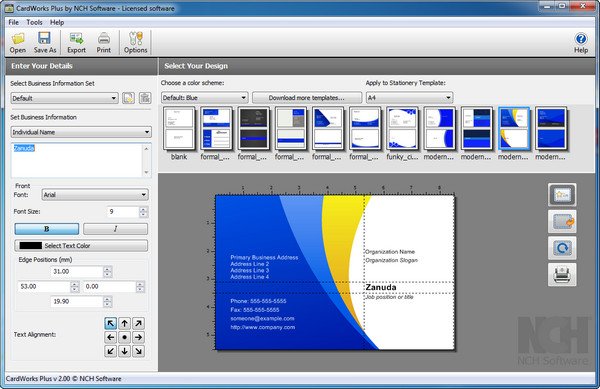Click the Zanuda name text box
This screenshot has width=600, height=389.
point(77,160)
